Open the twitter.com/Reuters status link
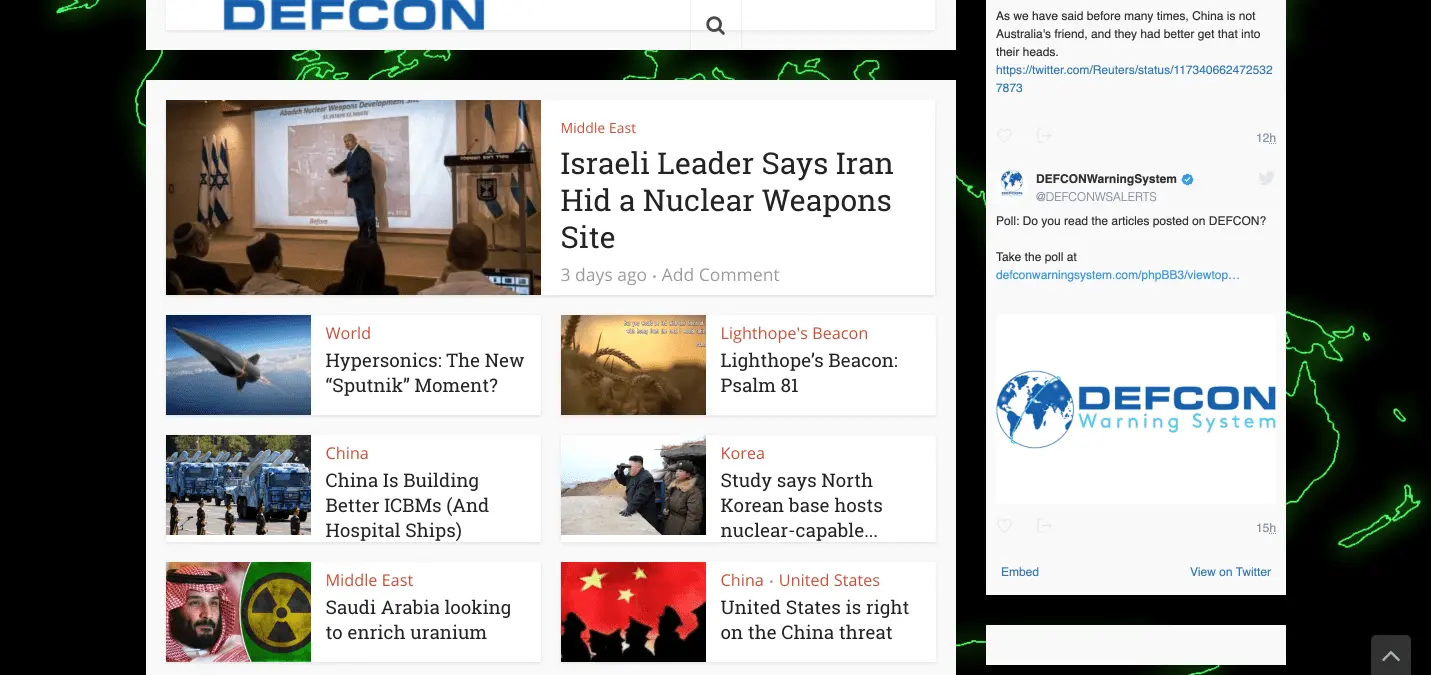Viewport: 1431px width, 675px height. 1134,79
